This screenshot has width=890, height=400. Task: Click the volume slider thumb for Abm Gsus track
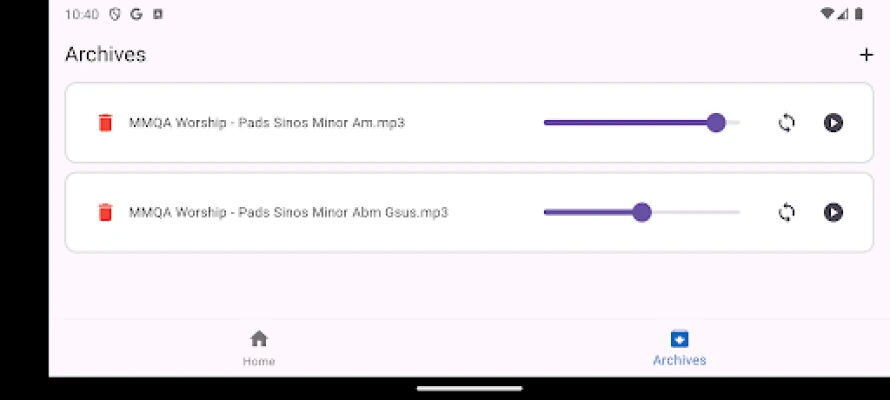tap(642, 212)
